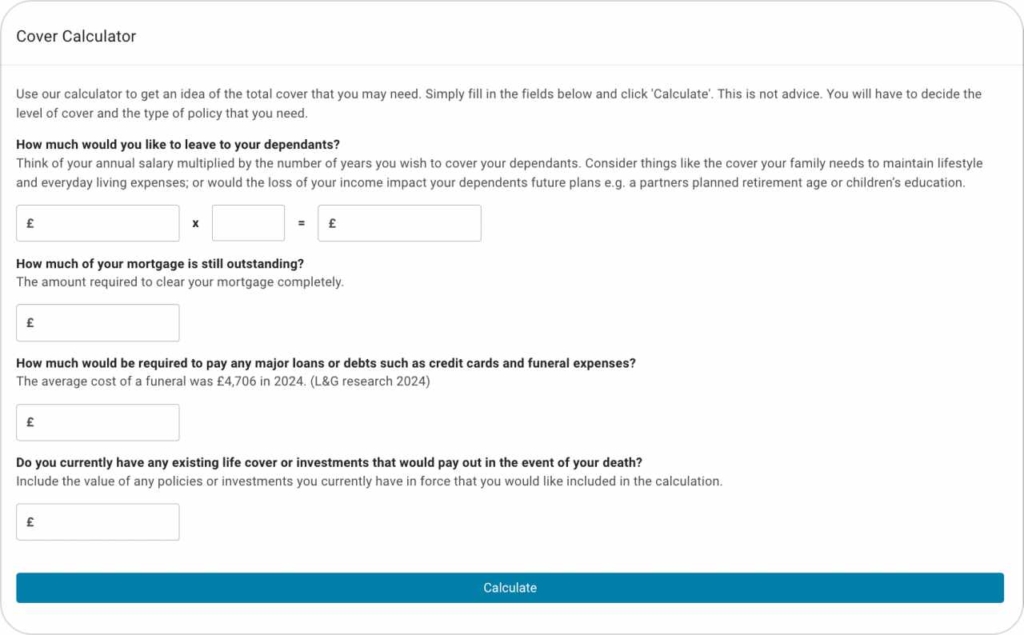
Task: Click the x symbol between salary fields
Action: tap(195, 224)
